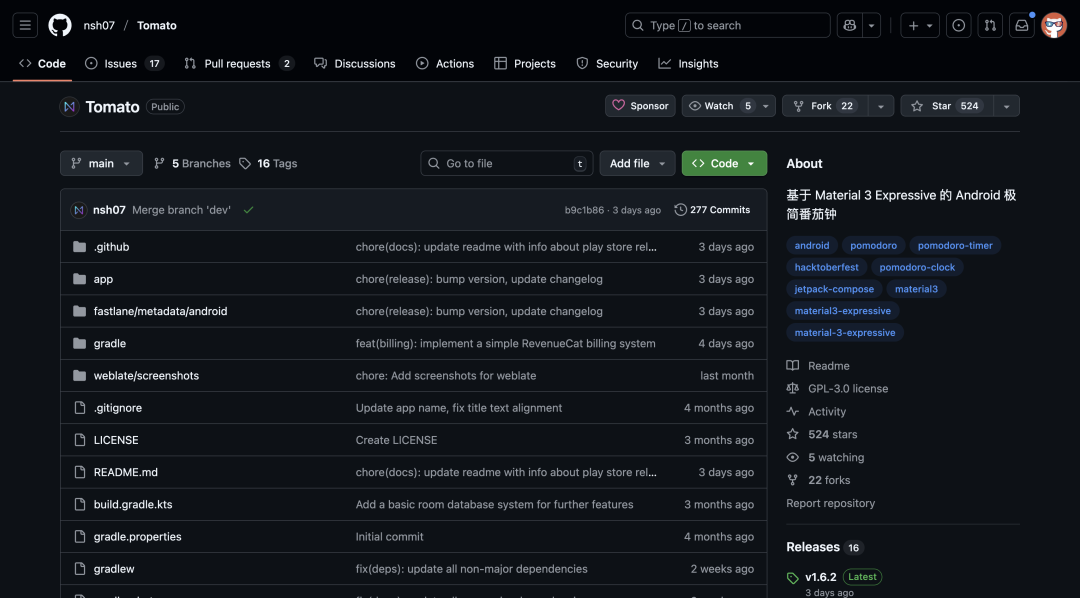
Task: Click the android topic tag
Action: pyautogui.click(x=812, y=245)
